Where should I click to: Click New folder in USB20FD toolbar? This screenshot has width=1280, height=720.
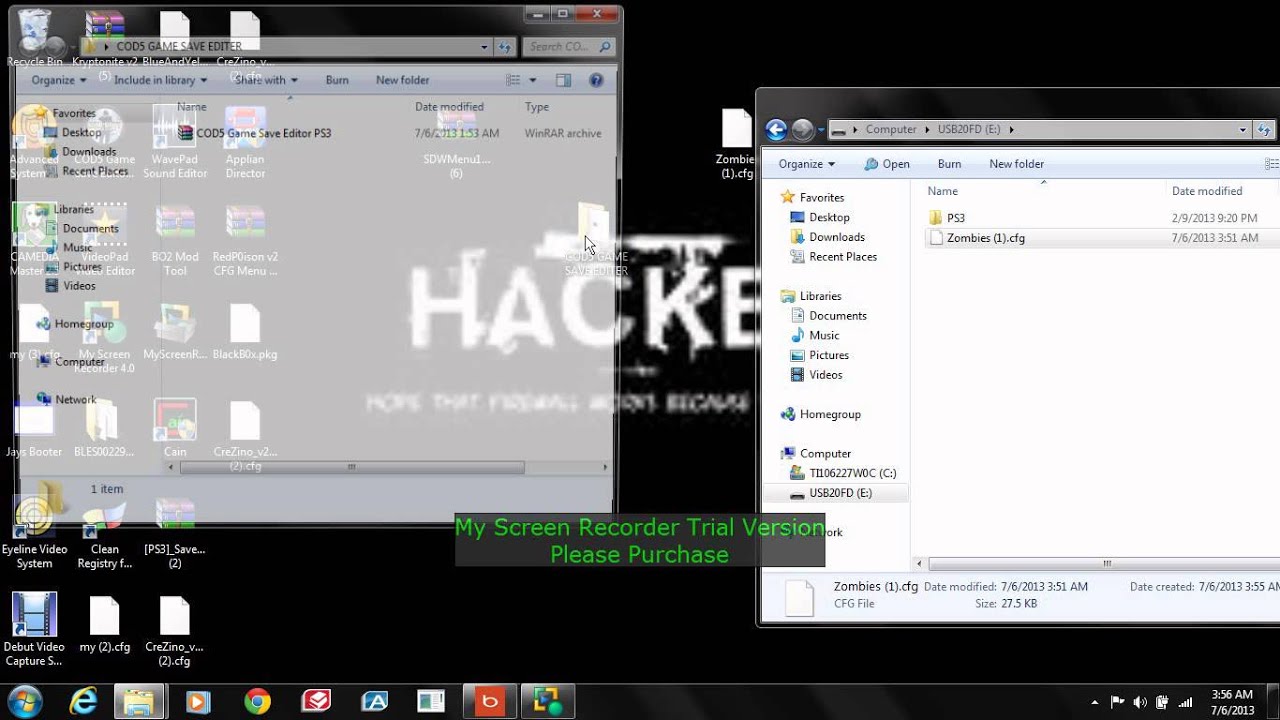1016,164
